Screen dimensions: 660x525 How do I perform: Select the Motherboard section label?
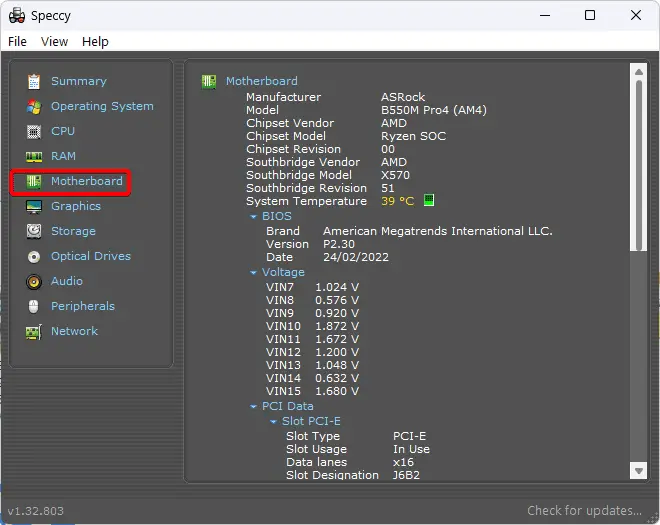87,181
